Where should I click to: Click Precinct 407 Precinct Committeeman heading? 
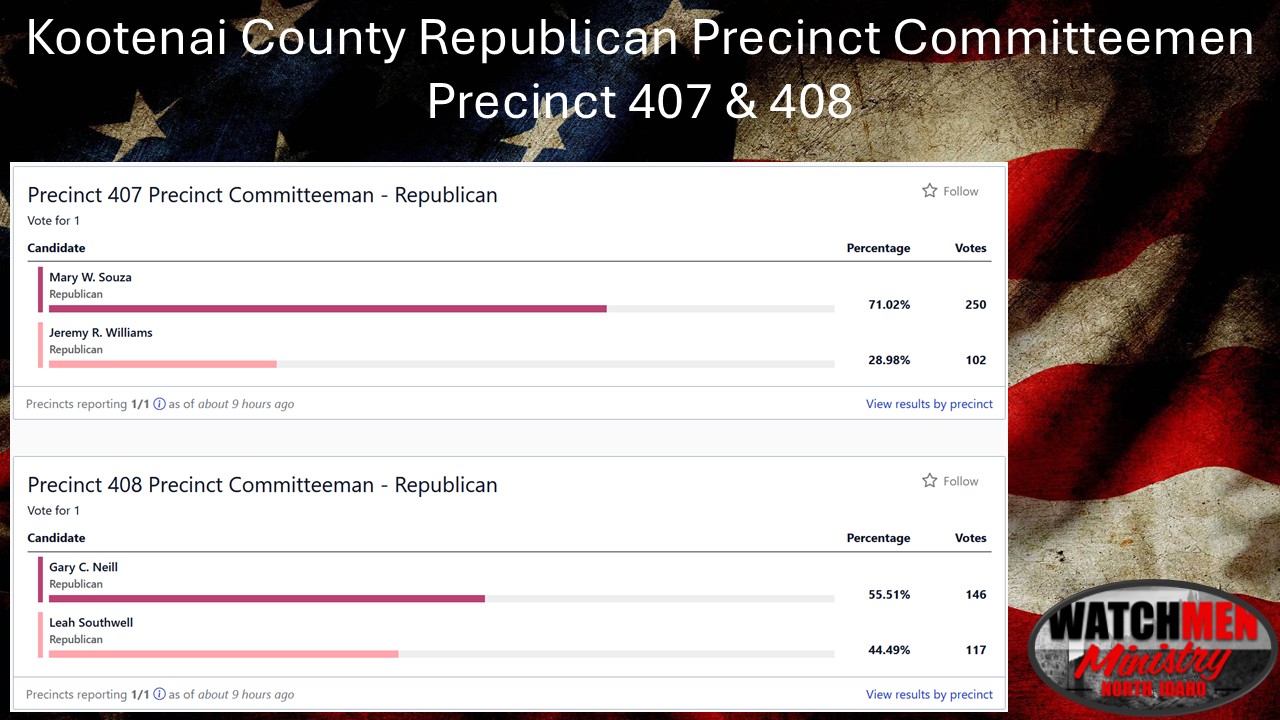[262, 195]
